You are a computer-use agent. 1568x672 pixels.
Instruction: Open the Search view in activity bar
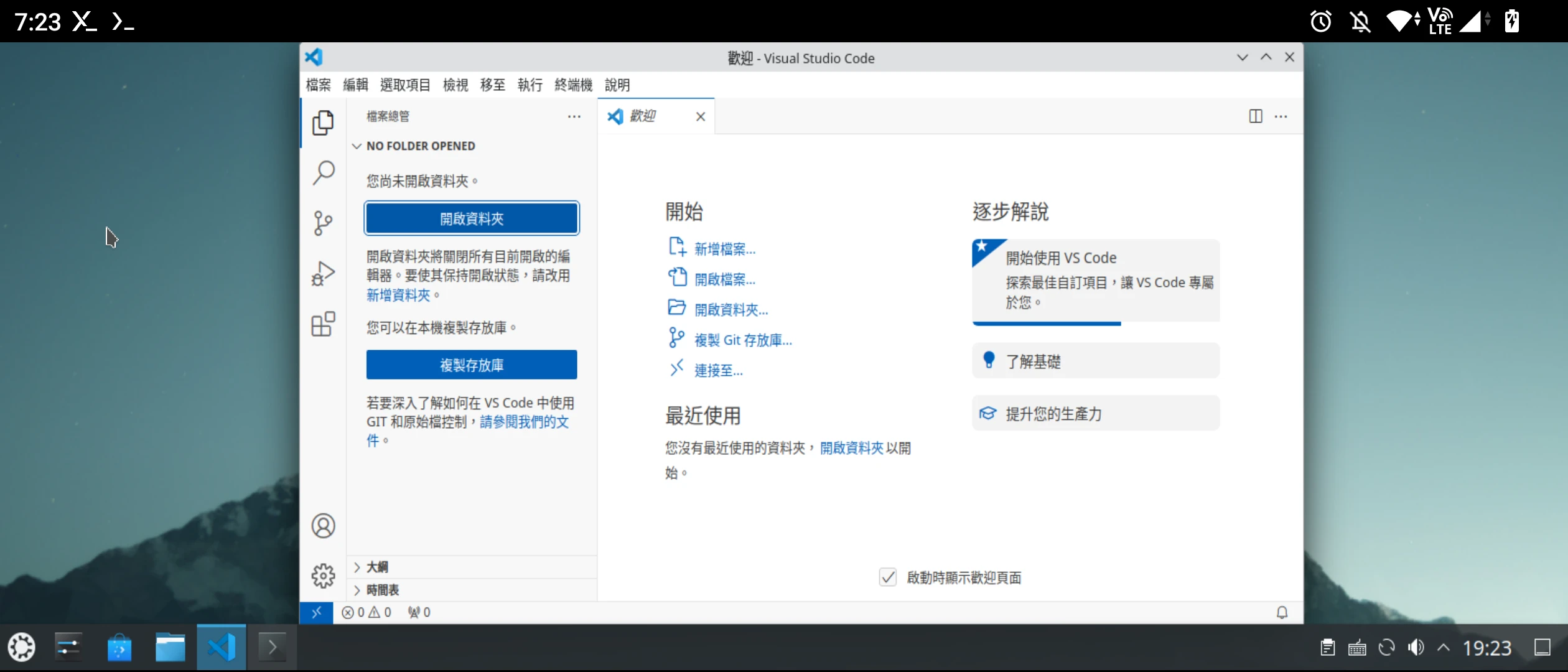(323, 172)
